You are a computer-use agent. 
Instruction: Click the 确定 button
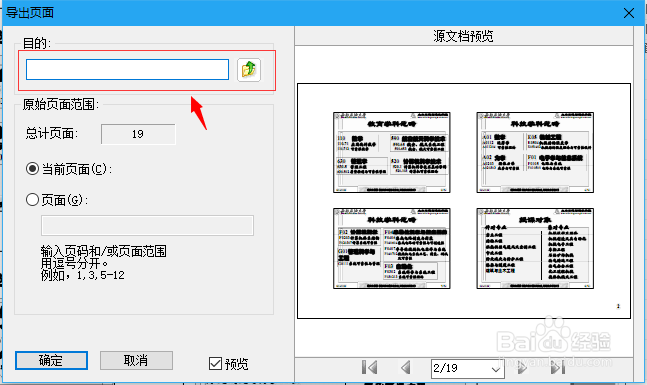point(51,360)
